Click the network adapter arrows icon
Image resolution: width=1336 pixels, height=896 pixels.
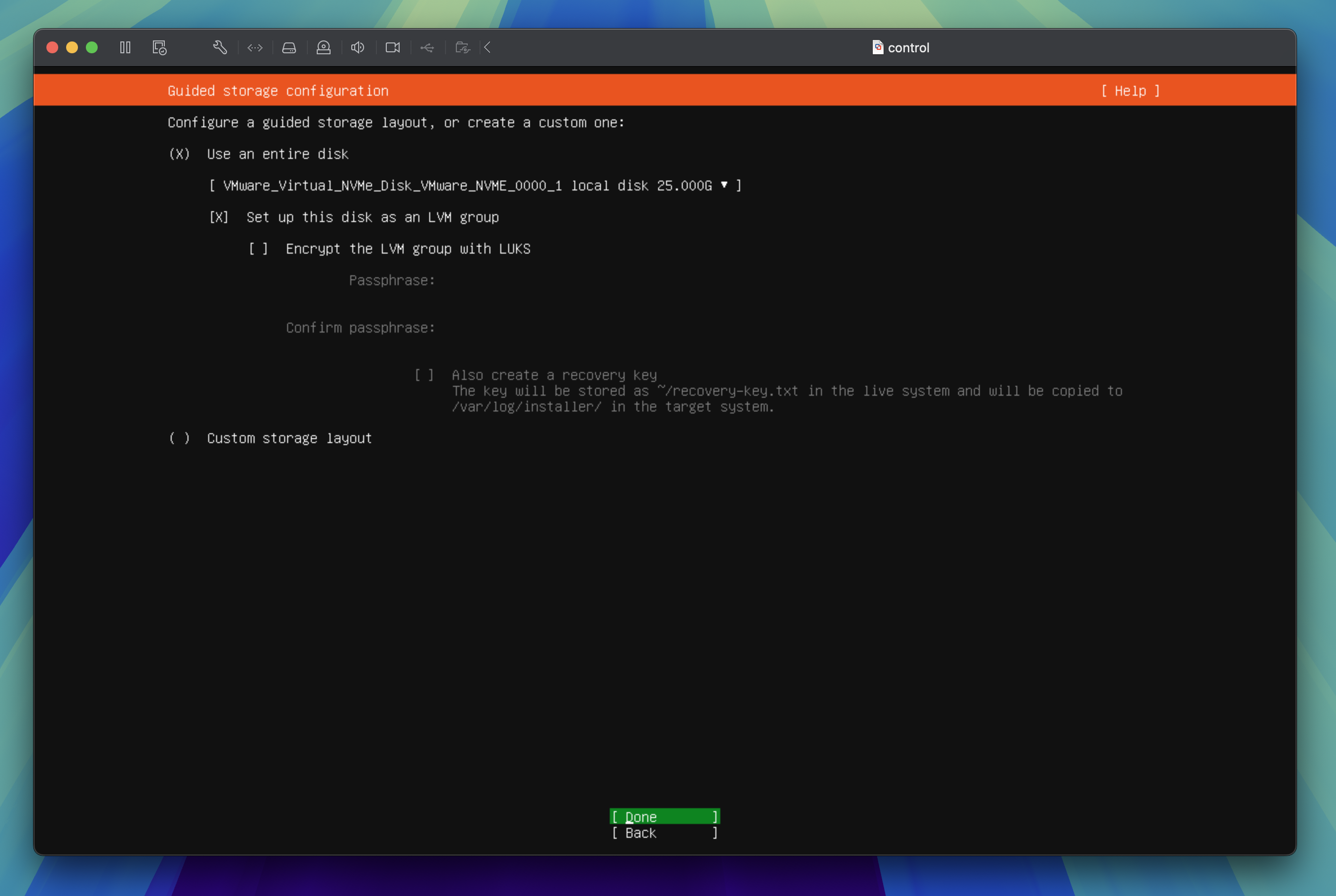tap(255, 47)
